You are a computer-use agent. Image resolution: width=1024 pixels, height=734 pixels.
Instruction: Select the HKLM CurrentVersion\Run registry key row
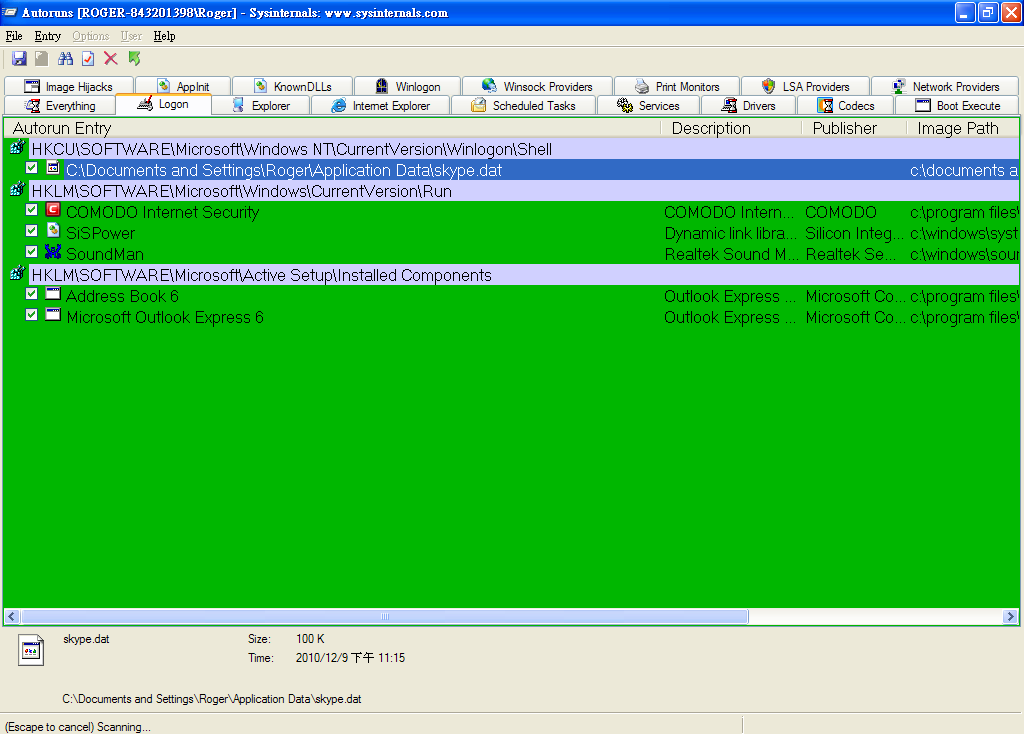(x=511, y=191)
